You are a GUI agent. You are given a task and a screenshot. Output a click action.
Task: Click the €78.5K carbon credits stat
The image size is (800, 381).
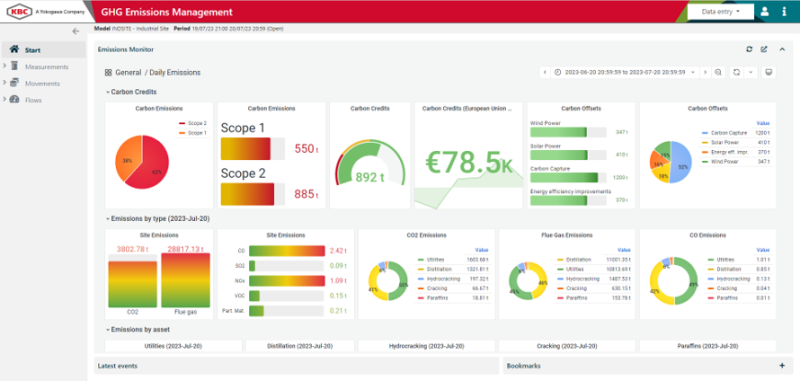468,162
